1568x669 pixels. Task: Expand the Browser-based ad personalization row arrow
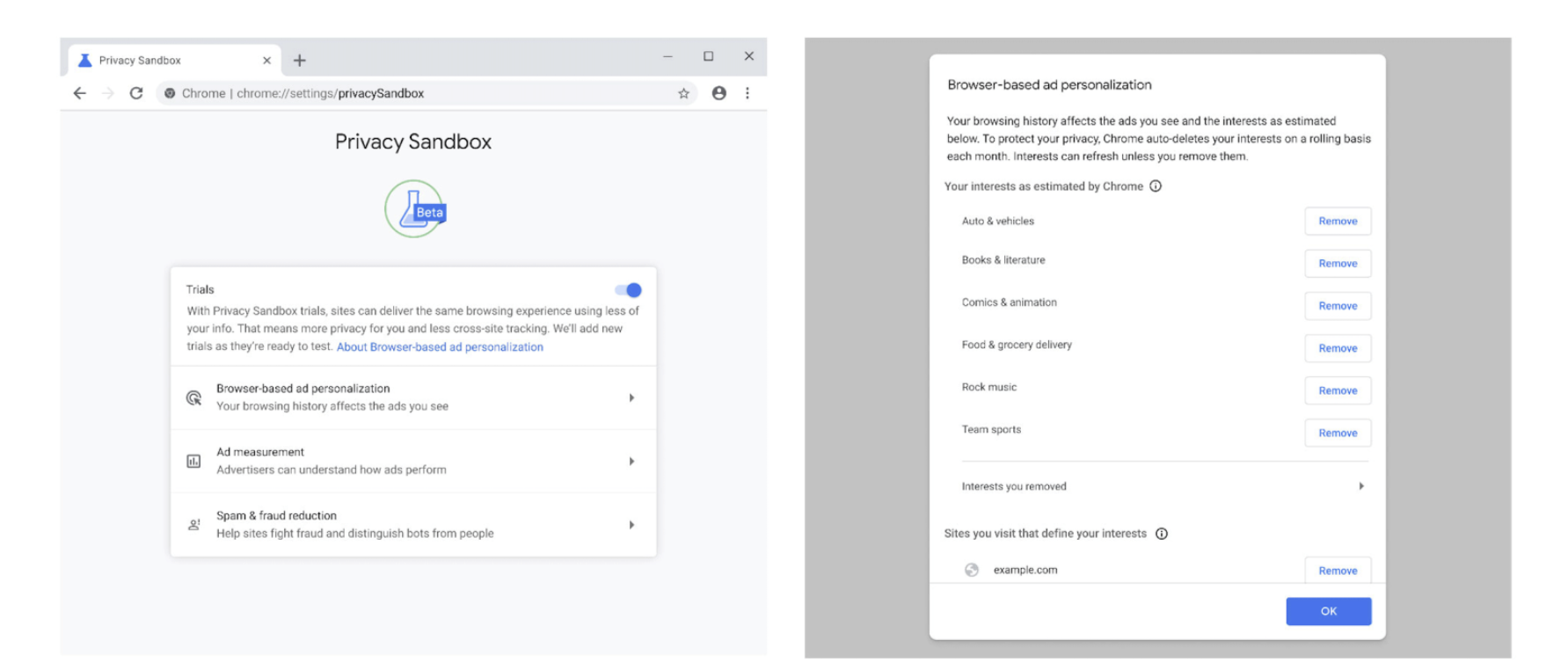(631, 397)
